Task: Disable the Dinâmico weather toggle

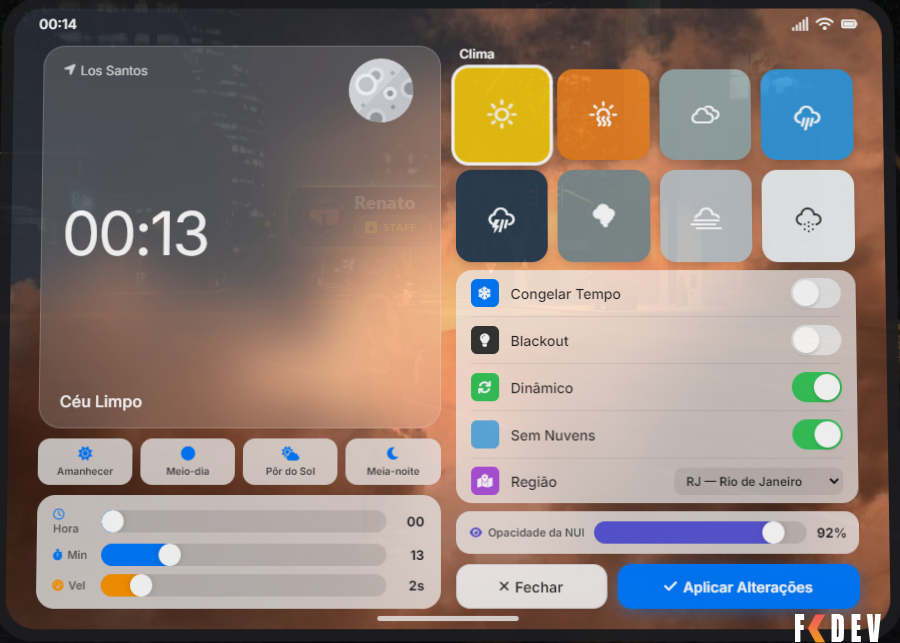Action: (x=816, y=388)
